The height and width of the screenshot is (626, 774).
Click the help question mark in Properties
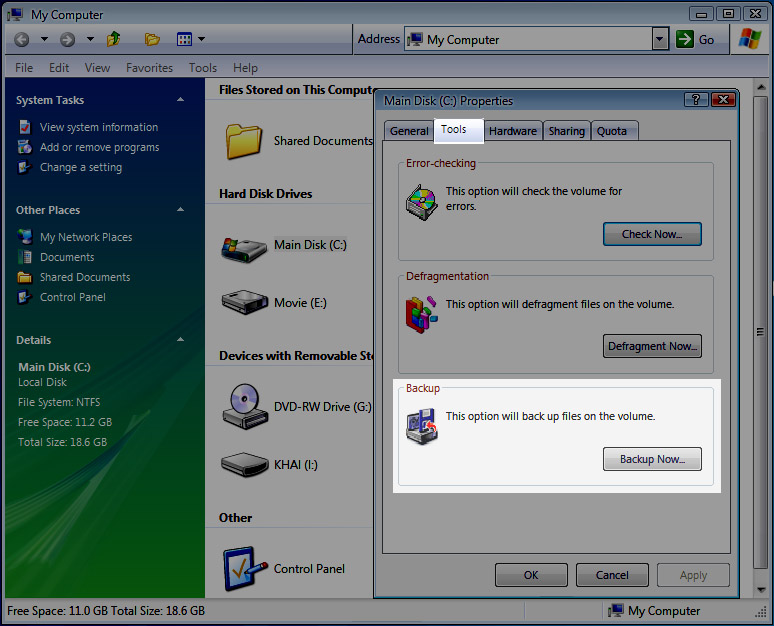tap(696, 100)
